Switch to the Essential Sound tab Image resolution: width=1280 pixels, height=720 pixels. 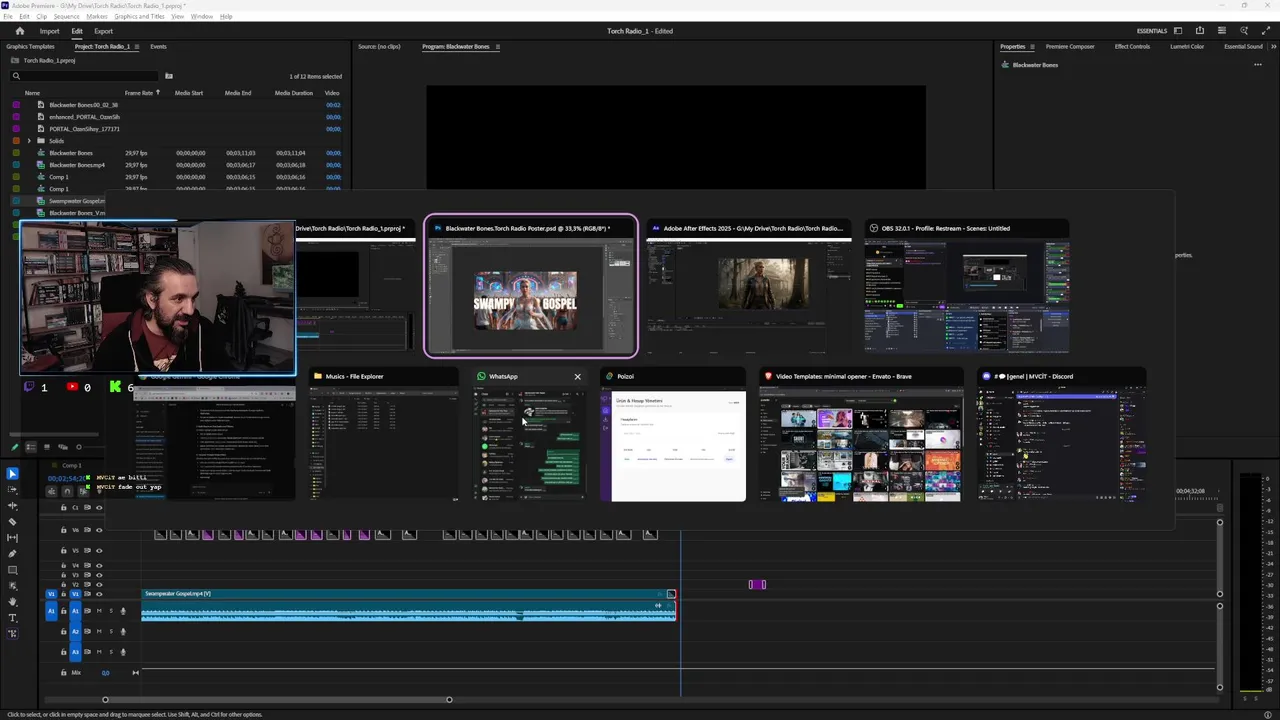click(1243, 46)
